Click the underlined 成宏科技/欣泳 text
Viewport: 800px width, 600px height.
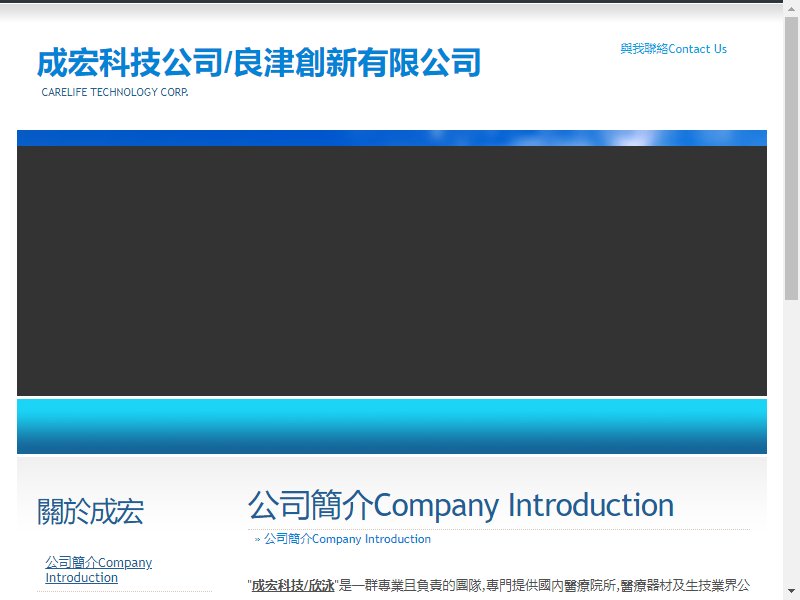coord(293,585)
